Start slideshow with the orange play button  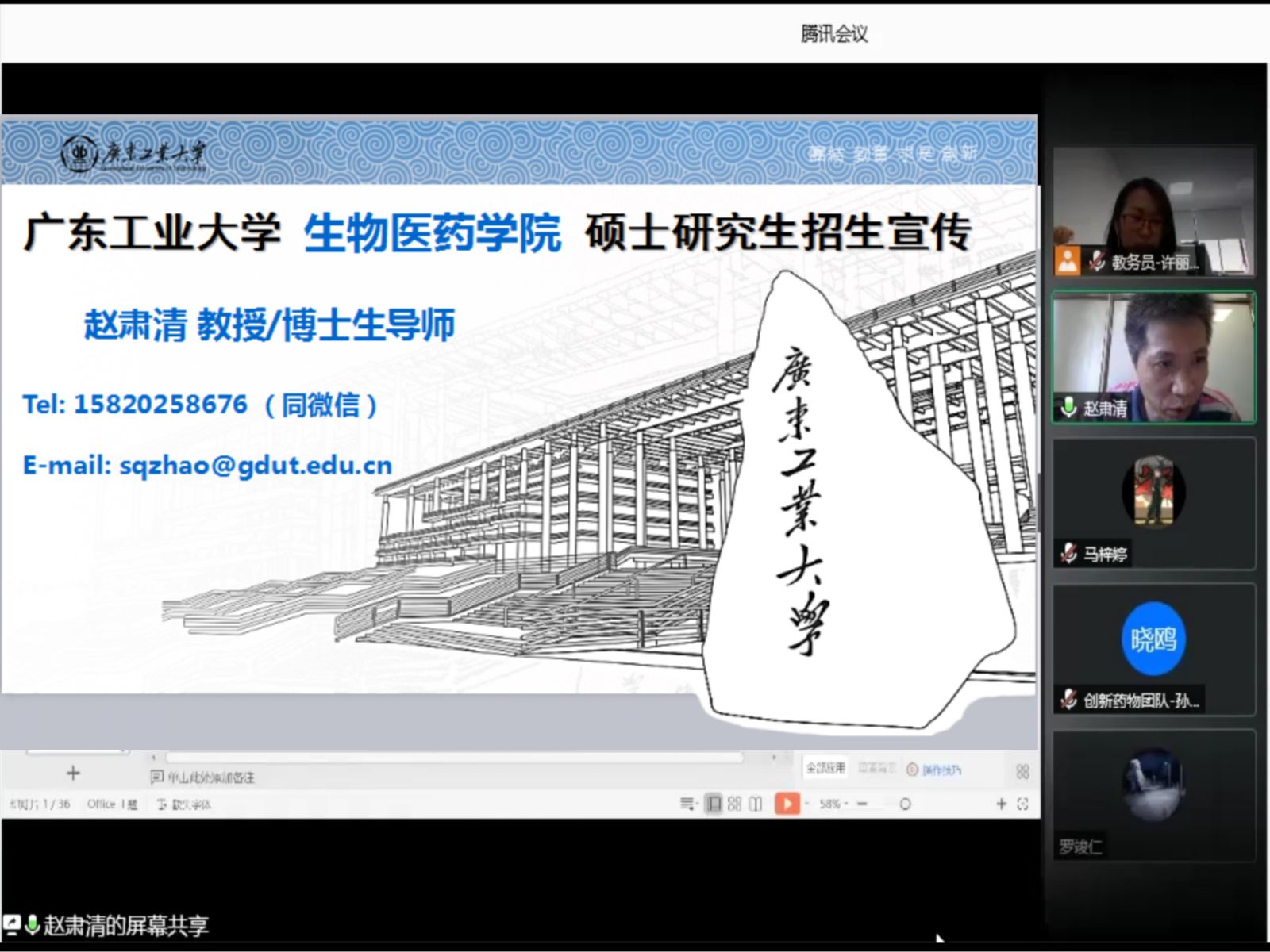pyautogui.click(x=787, y=804)
